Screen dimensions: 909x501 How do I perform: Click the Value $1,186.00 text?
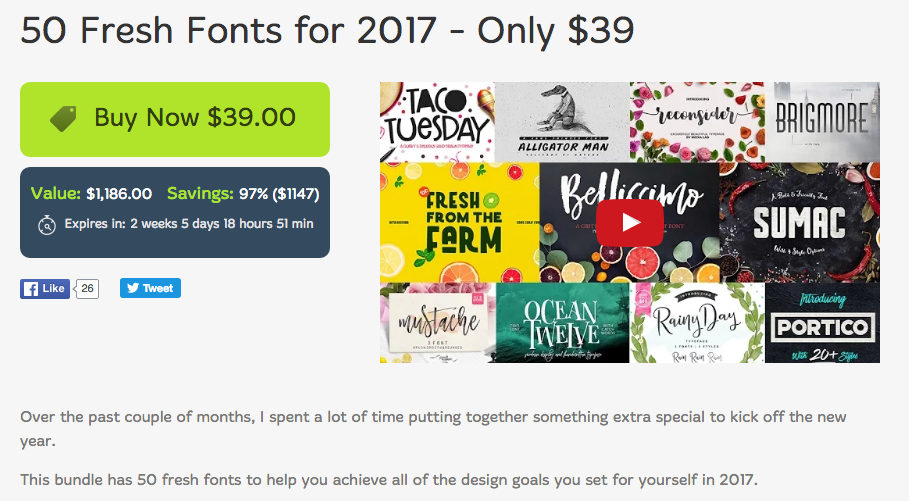pos(92,194)
